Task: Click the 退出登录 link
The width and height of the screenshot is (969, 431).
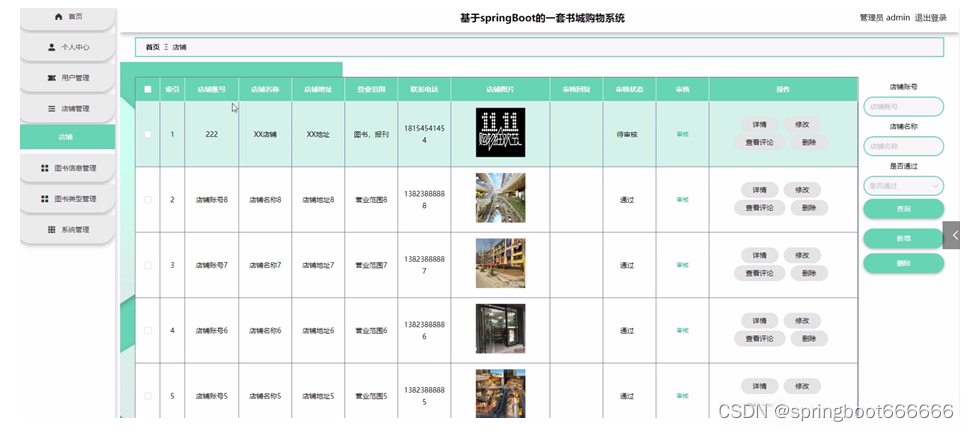Action: pyautogui.click(x=931, y=18)
